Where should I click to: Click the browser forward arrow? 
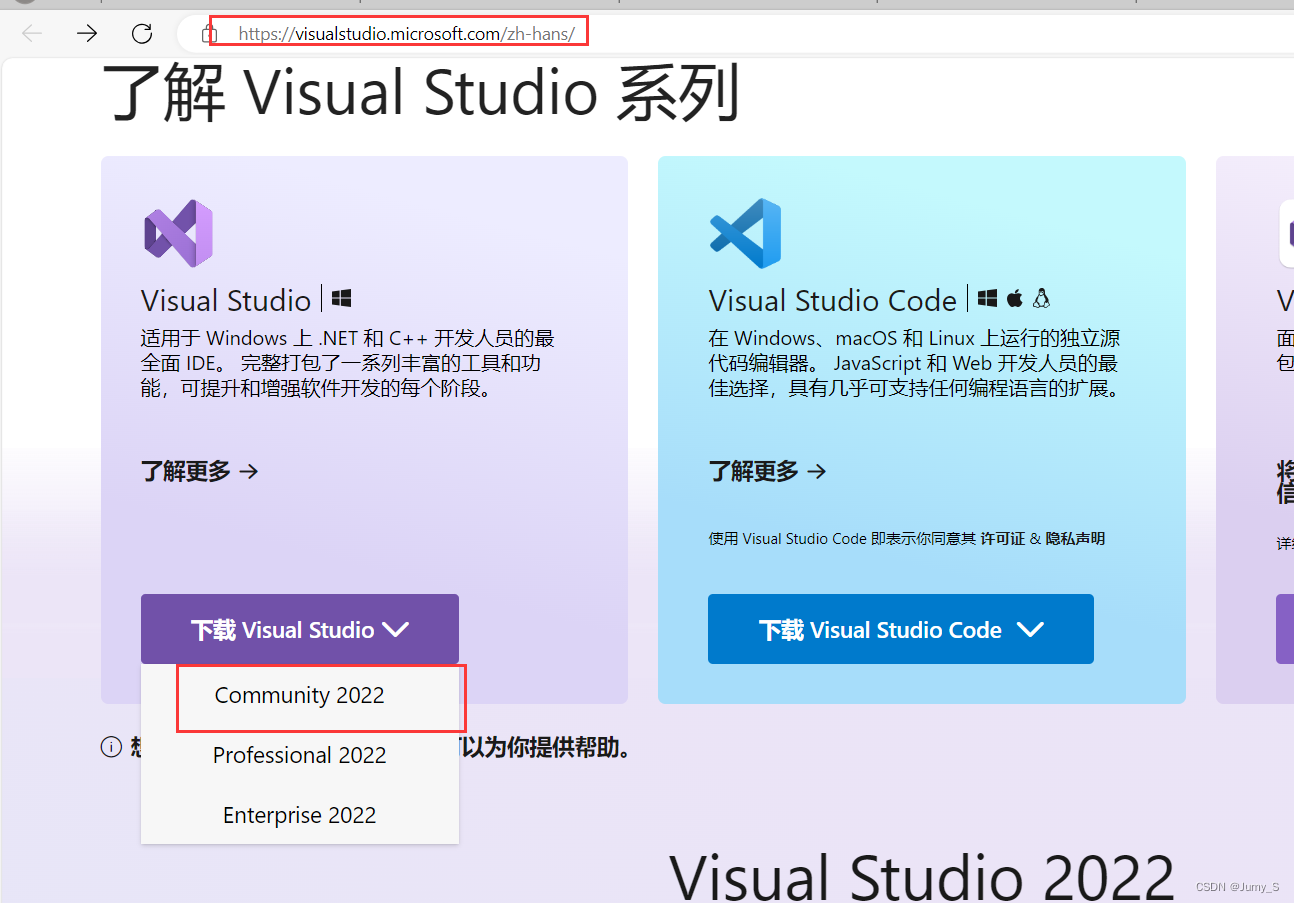click(88, 33)
